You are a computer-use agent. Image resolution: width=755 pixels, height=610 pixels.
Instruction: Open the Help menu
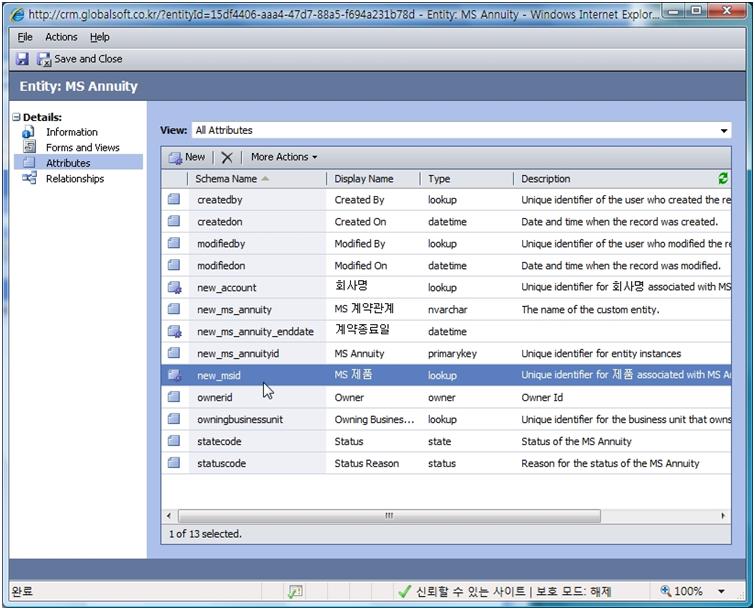pos(100,37)
